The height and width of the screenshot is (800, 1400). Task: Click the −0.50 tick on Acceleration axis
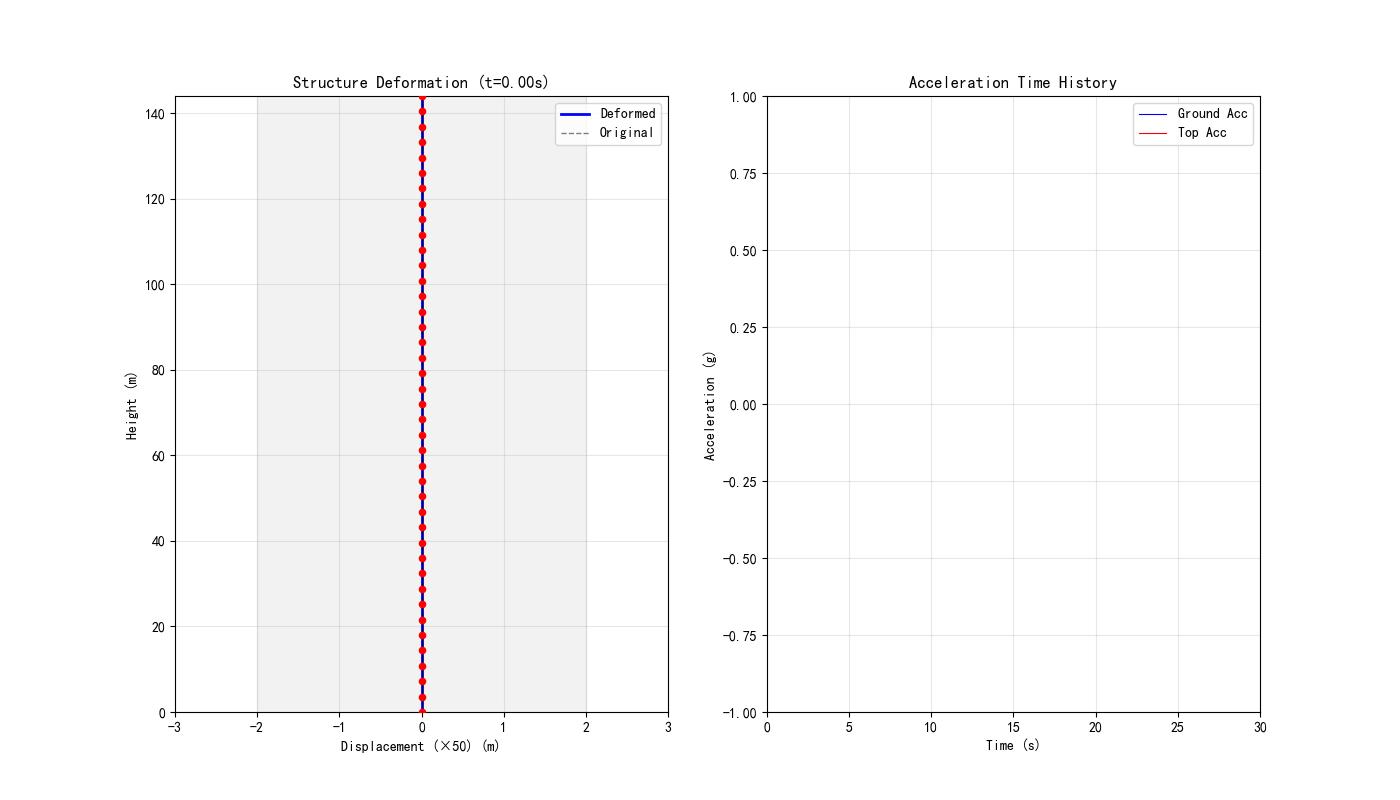click(739, 559)
